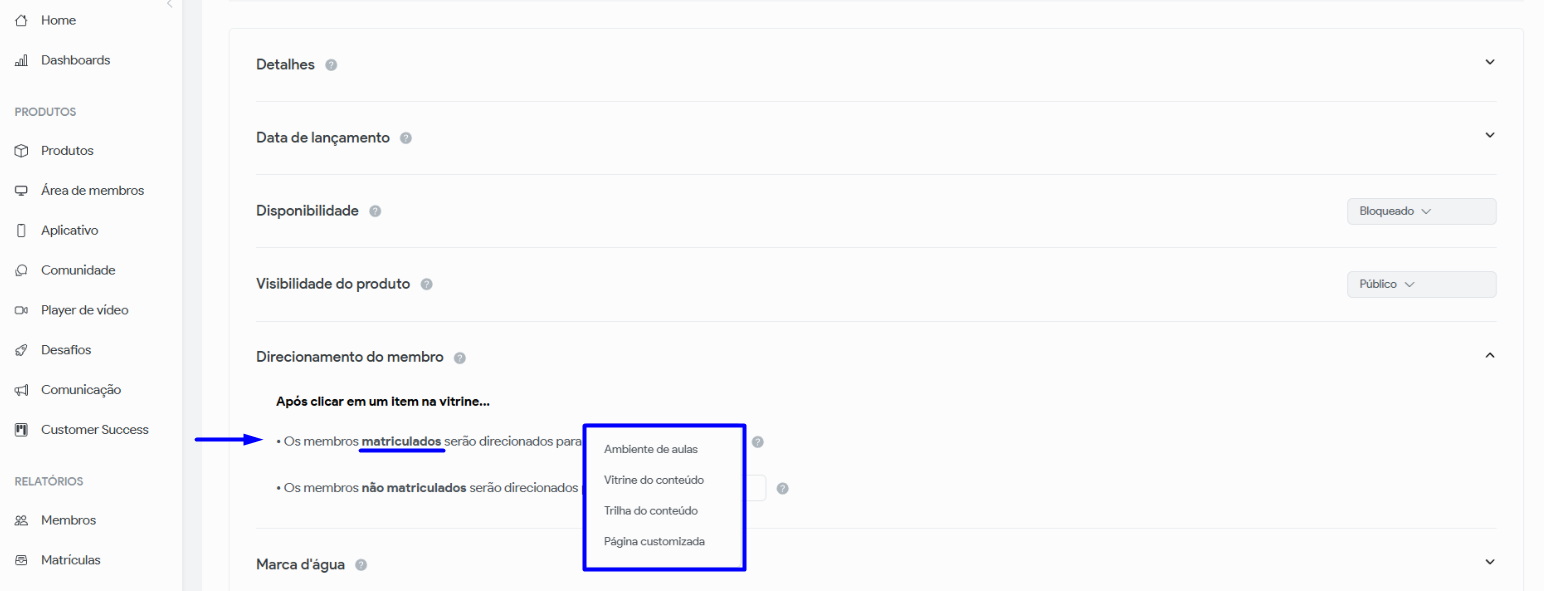Go to Área de membros
The image size is (1544, 591).
tap(92, 190)
